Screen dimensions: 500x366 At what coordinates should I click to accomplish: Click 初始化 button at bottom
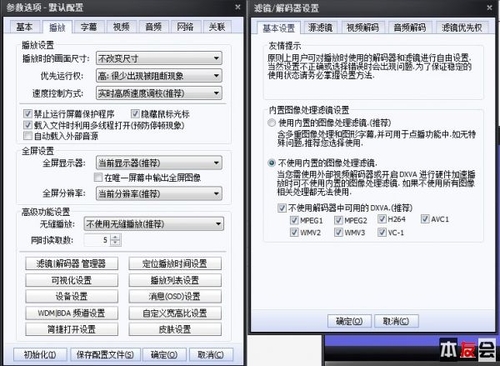tap(40, 355)
